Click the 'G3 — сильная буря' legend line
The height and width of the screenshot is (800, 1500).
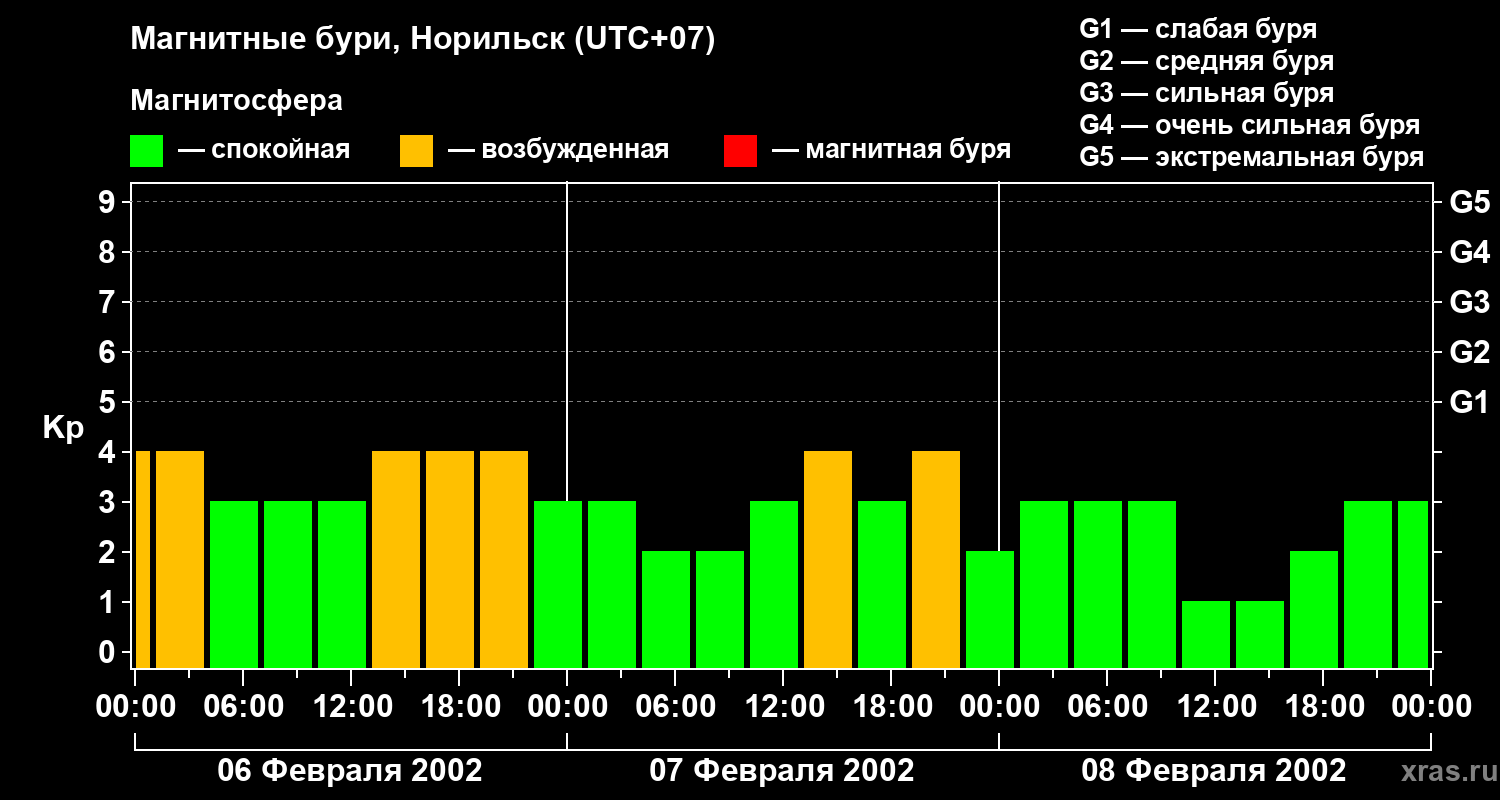coord(1206,93)
